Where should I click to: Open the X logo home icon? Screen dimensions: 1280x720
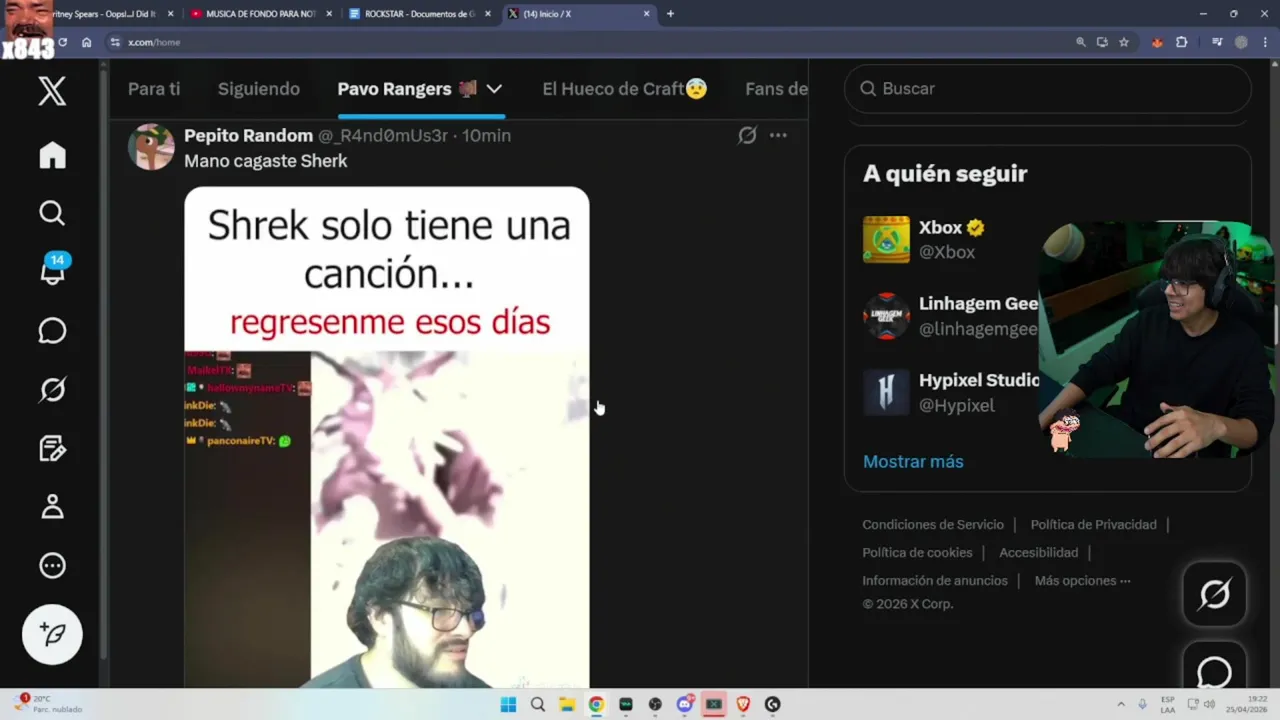click(x=52, y=91)
